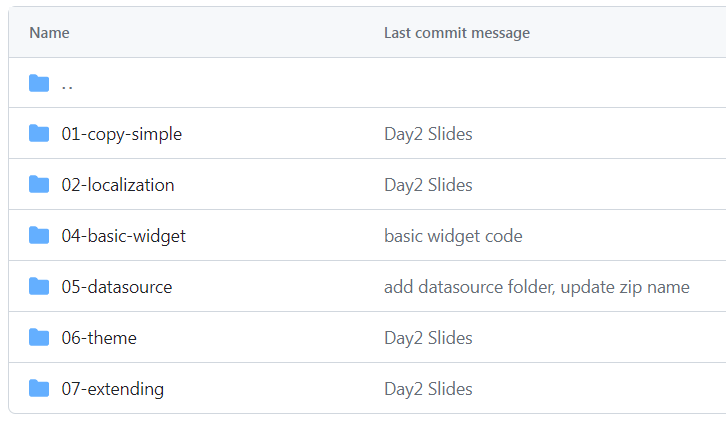This screenshot has width=726, height=429.
Task: Click the 04-basic-widget folder icon
Action: click(x=39, y=236)
